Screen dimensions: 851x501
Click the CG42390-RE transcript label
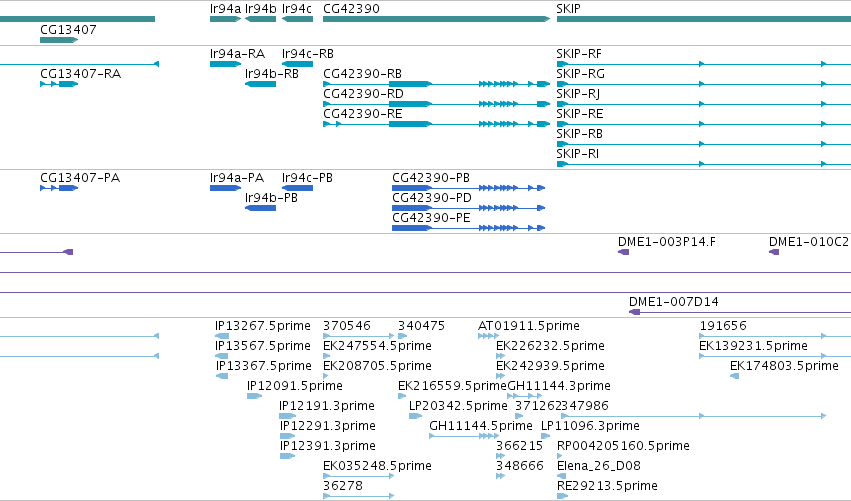pyautogui.click(x=363, y=114)
